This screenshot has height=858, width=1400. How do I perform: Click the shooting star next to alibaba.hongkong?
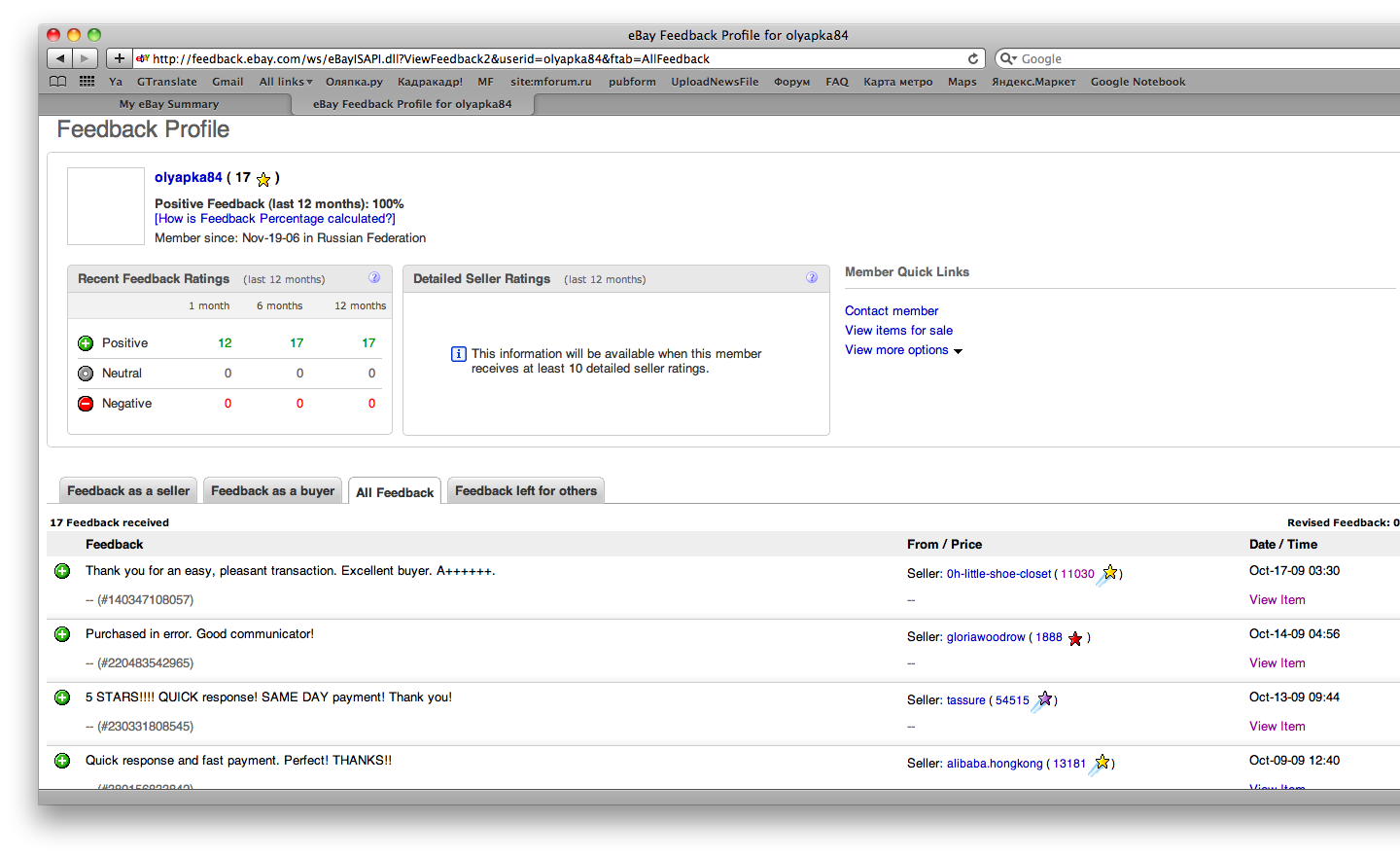(1100, 764)
